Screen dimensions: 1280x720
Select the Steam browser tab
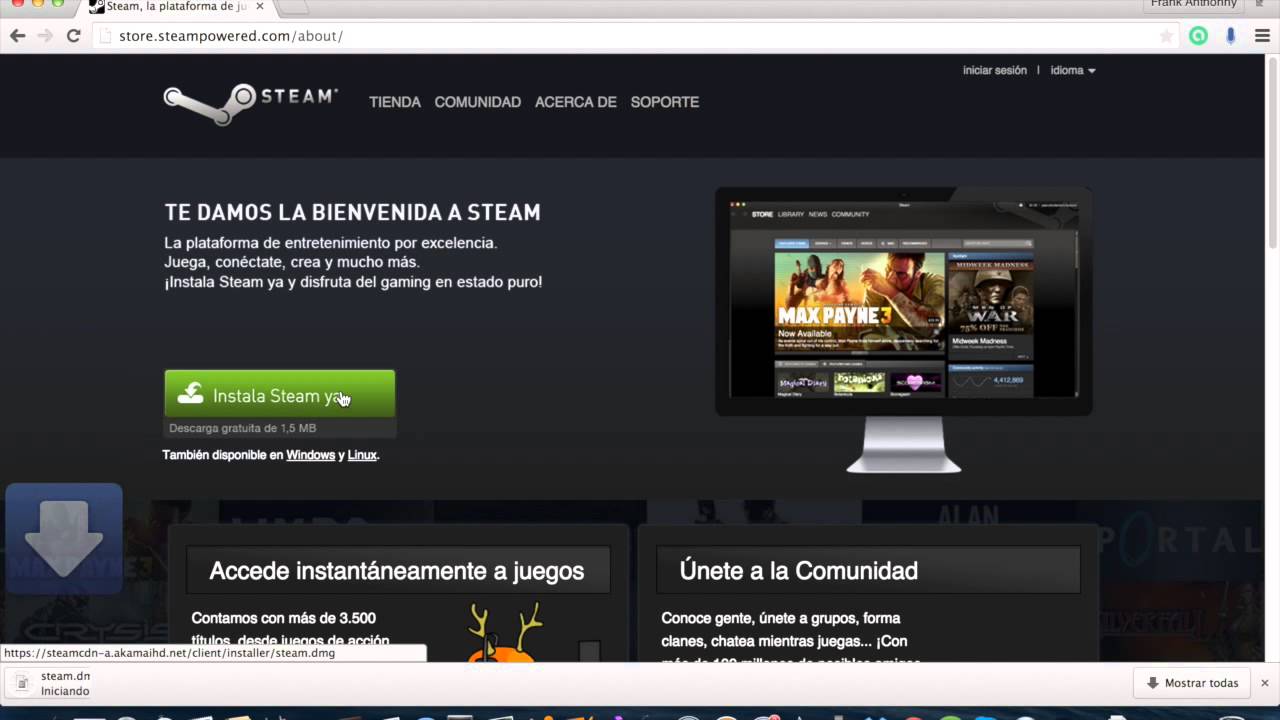(175, 7)
